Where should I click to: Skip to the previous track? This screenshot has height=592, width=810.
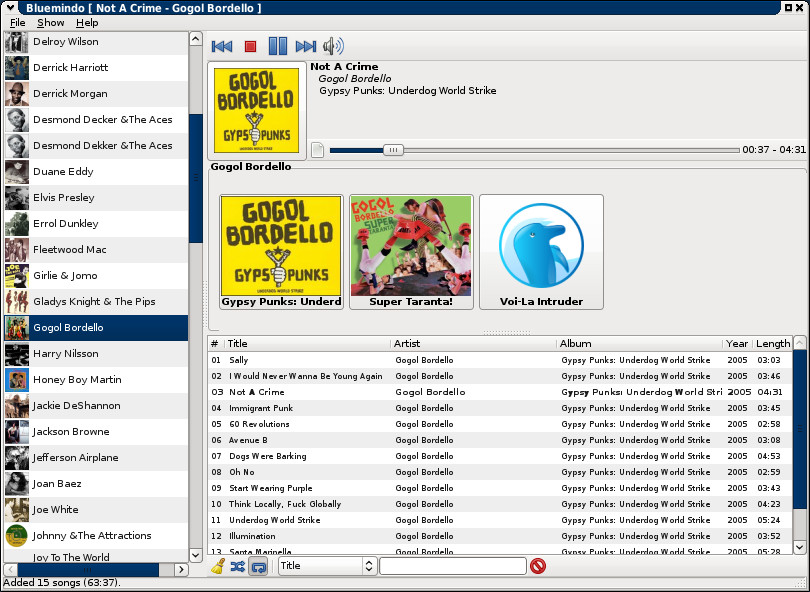(222, 46)
